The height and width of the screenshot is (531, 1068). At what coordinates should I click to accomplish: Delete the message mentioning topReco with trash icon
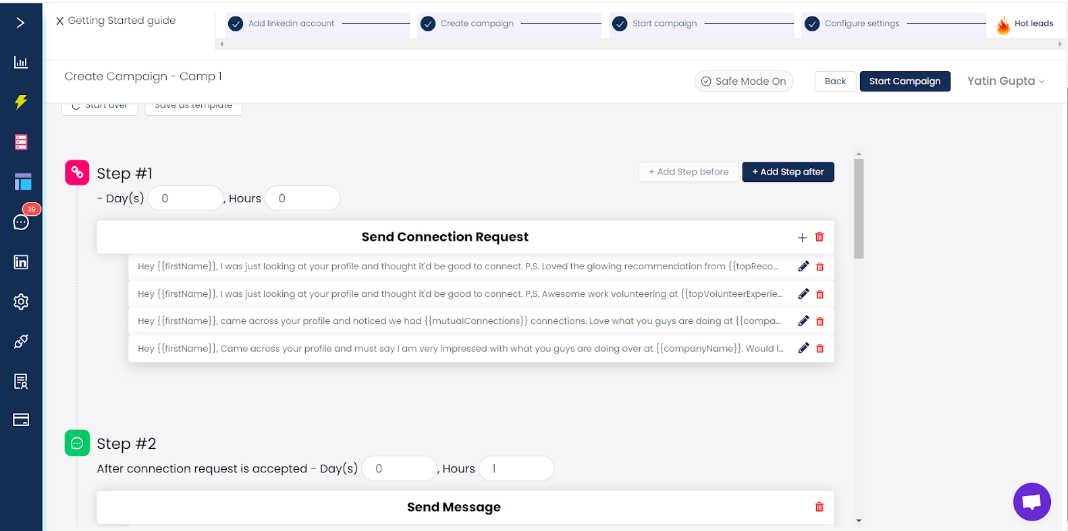pyautogui.click(x=820, y=267)
